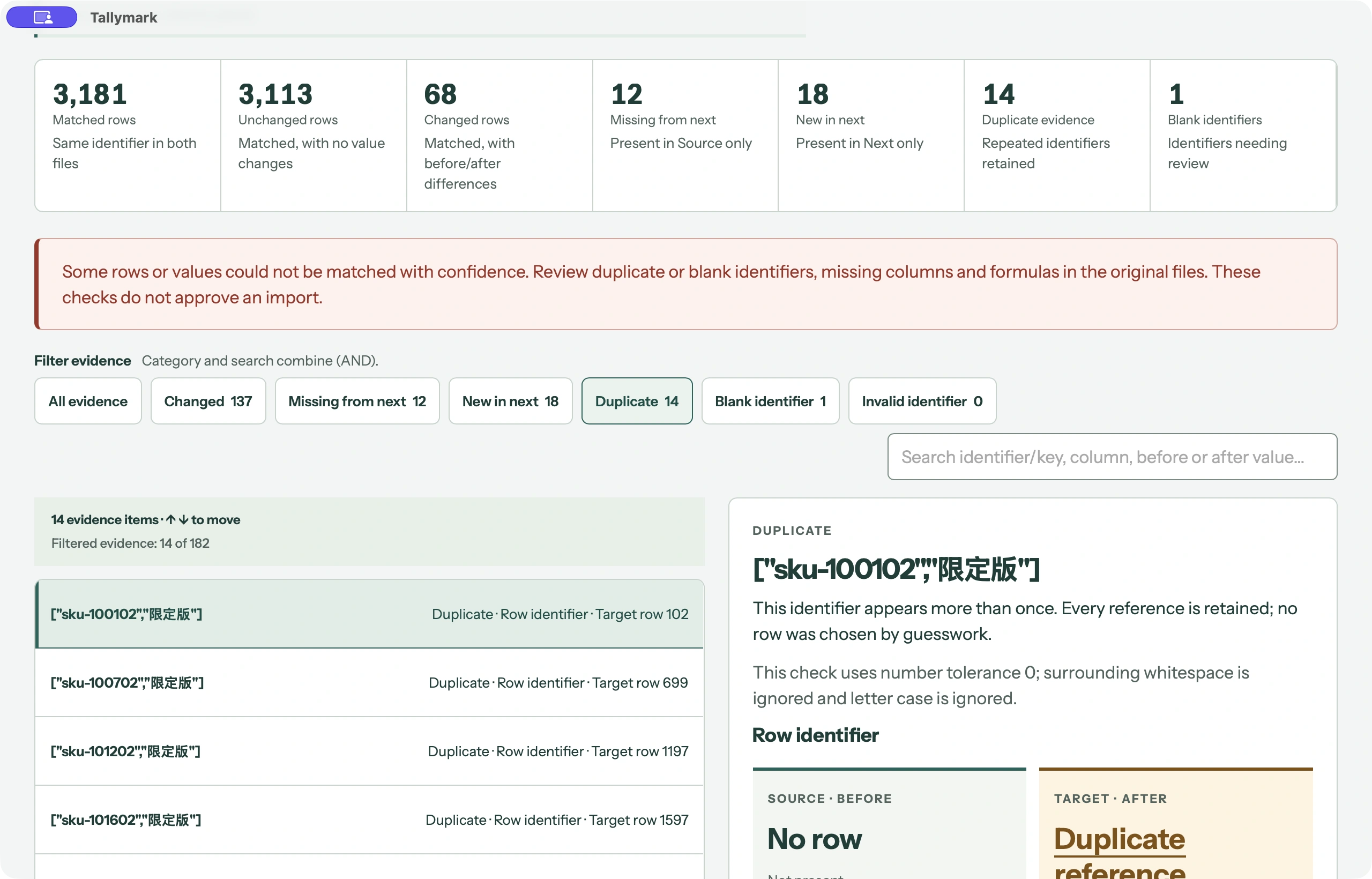Filter by Blank identifier 1
This screenshot has width=1372, height=879.
pyautogui.click(x=771, y=401)
